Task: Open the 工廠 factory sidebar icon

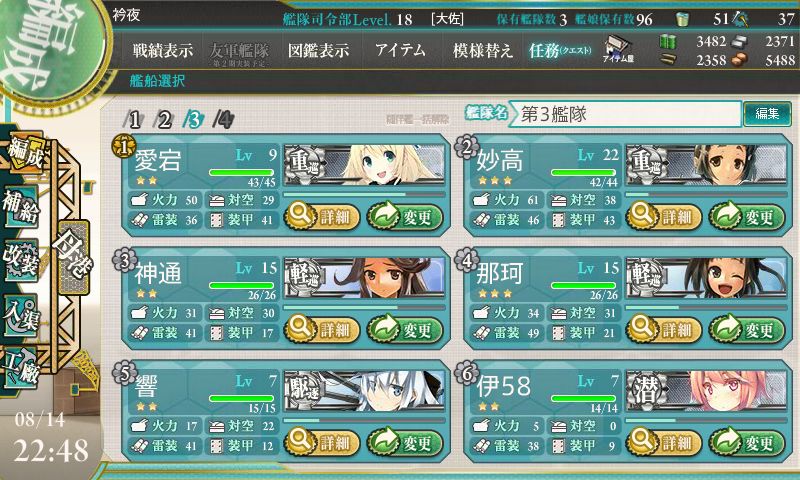Action: click(x=21, y=368)
